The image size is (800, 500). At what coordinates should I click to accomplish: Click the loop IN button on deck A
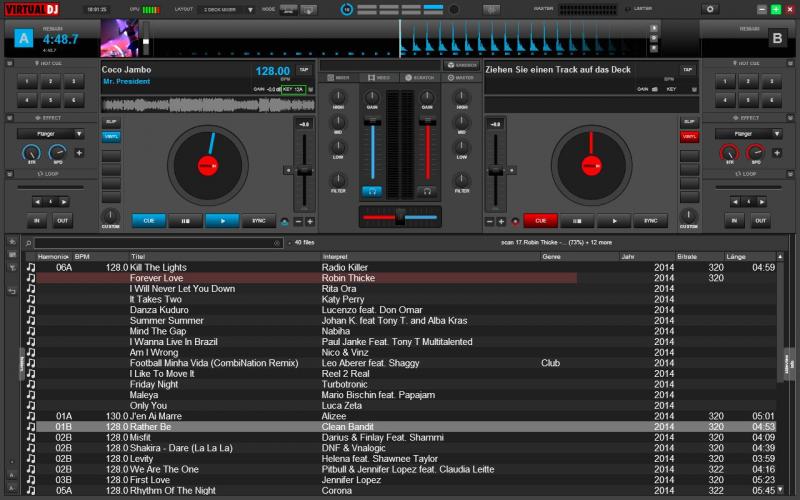click(x=37, y=220)
